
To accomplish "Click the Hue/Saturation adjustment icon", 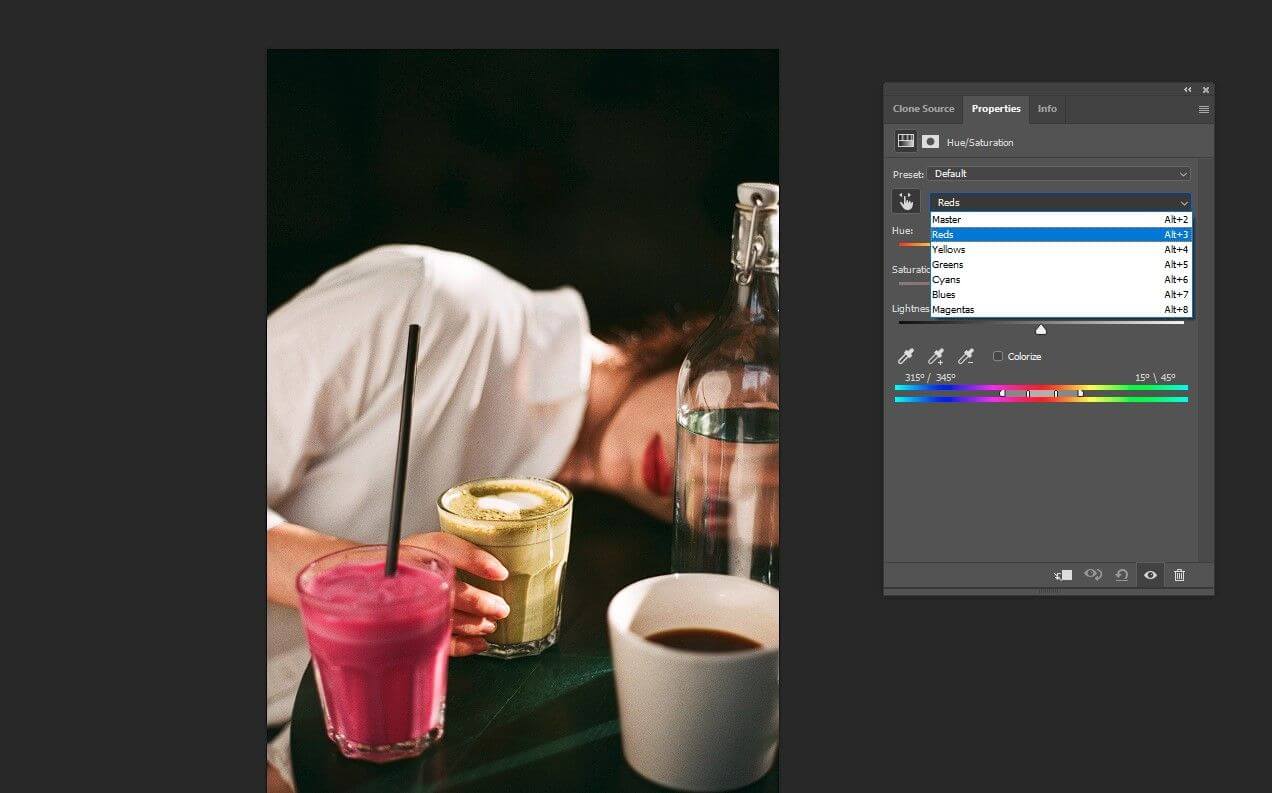I will click(904, 141).
